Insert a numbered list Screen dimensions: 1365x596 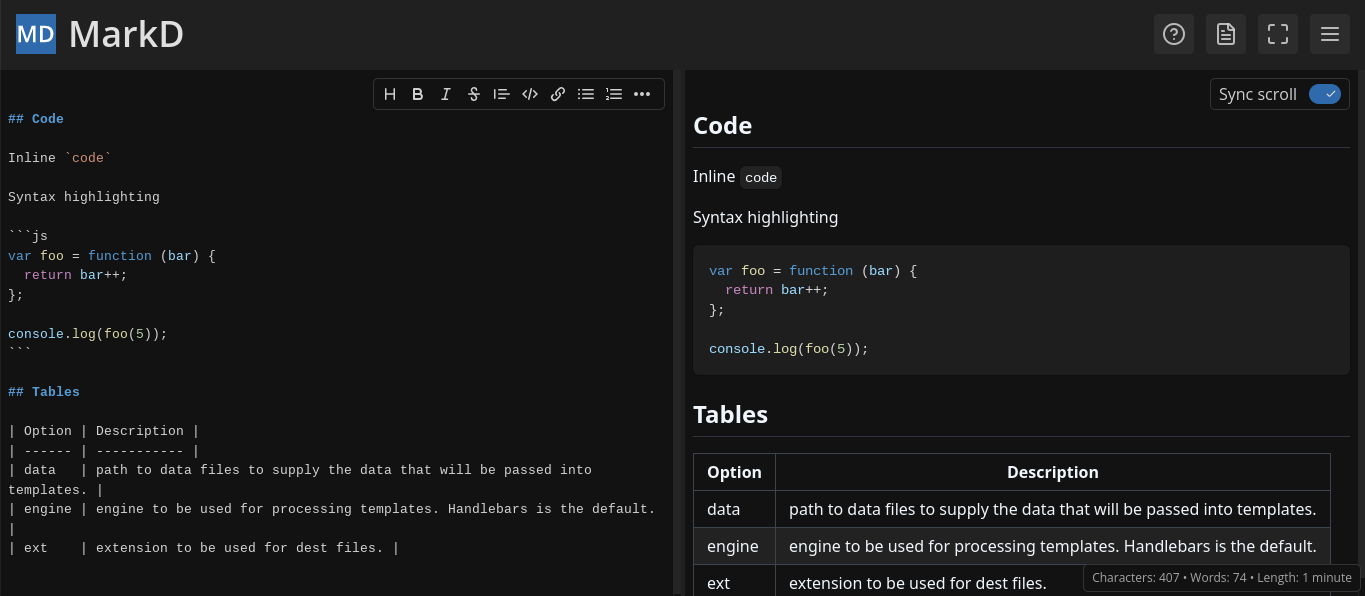pyautogui.click(x=614, y=94)
